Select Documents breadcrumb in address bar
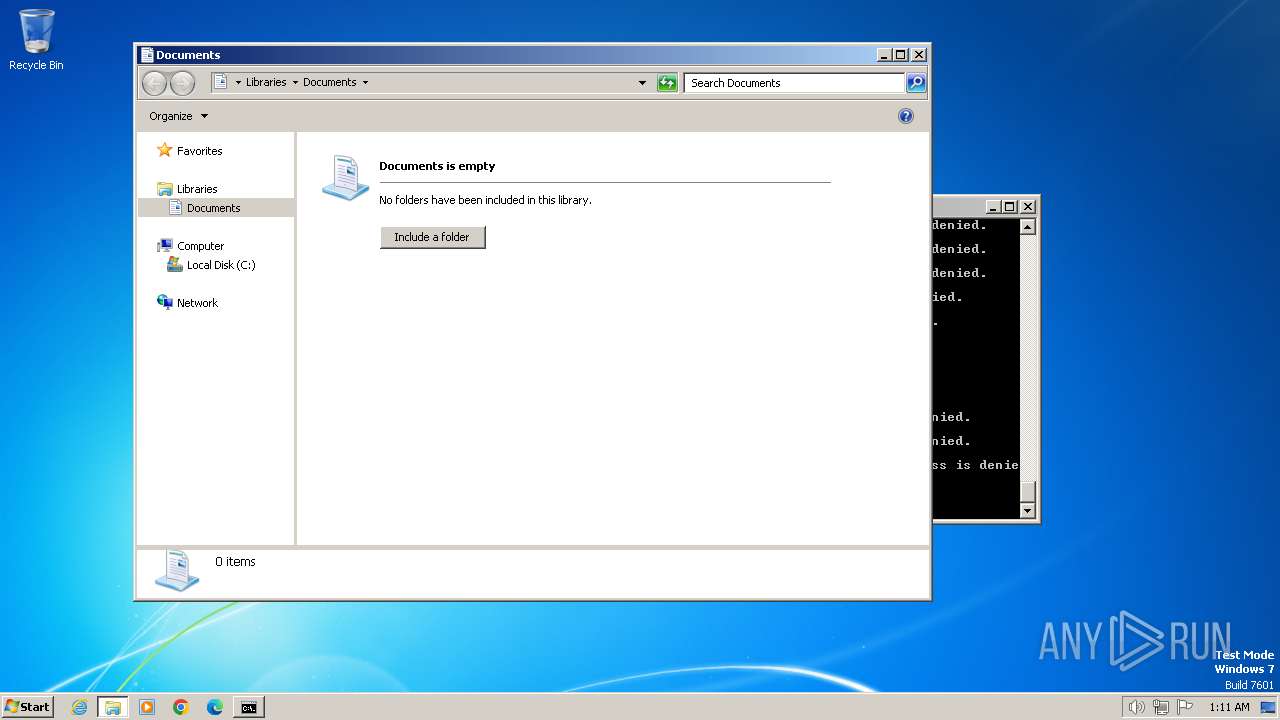 point(330,82)
